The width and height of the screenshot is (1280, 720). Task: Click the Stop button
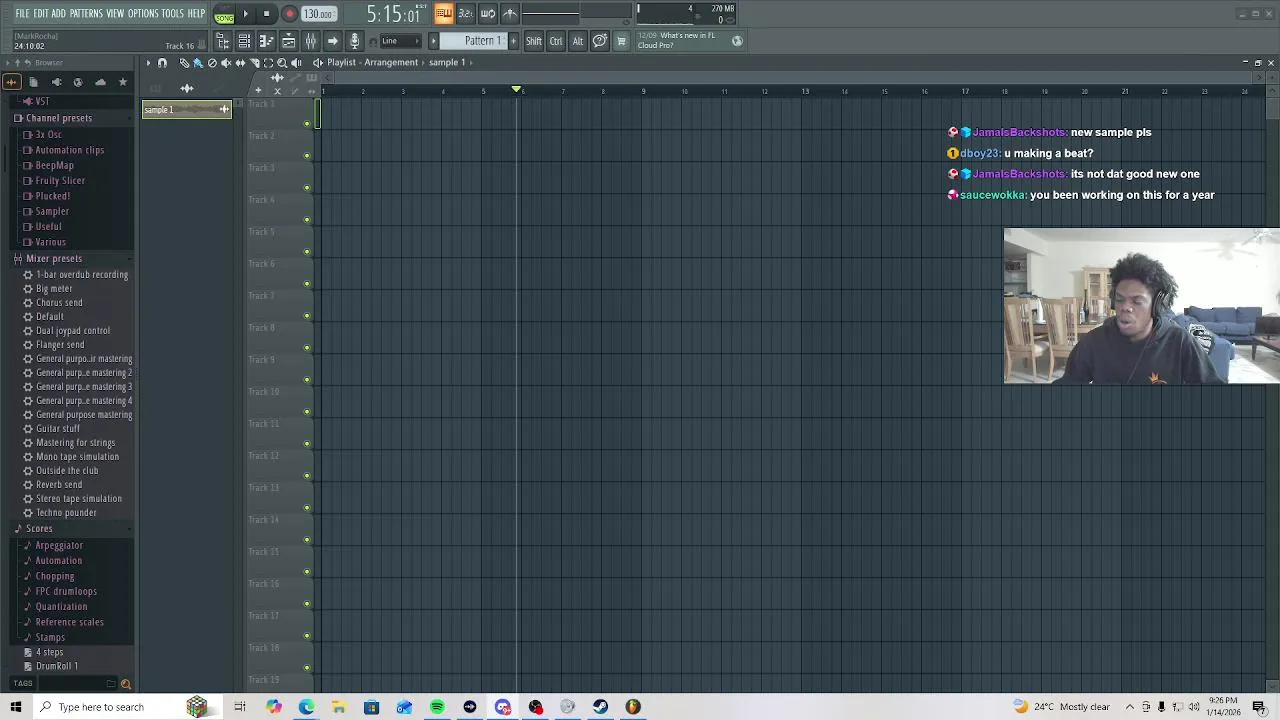[x=266, y=14]
